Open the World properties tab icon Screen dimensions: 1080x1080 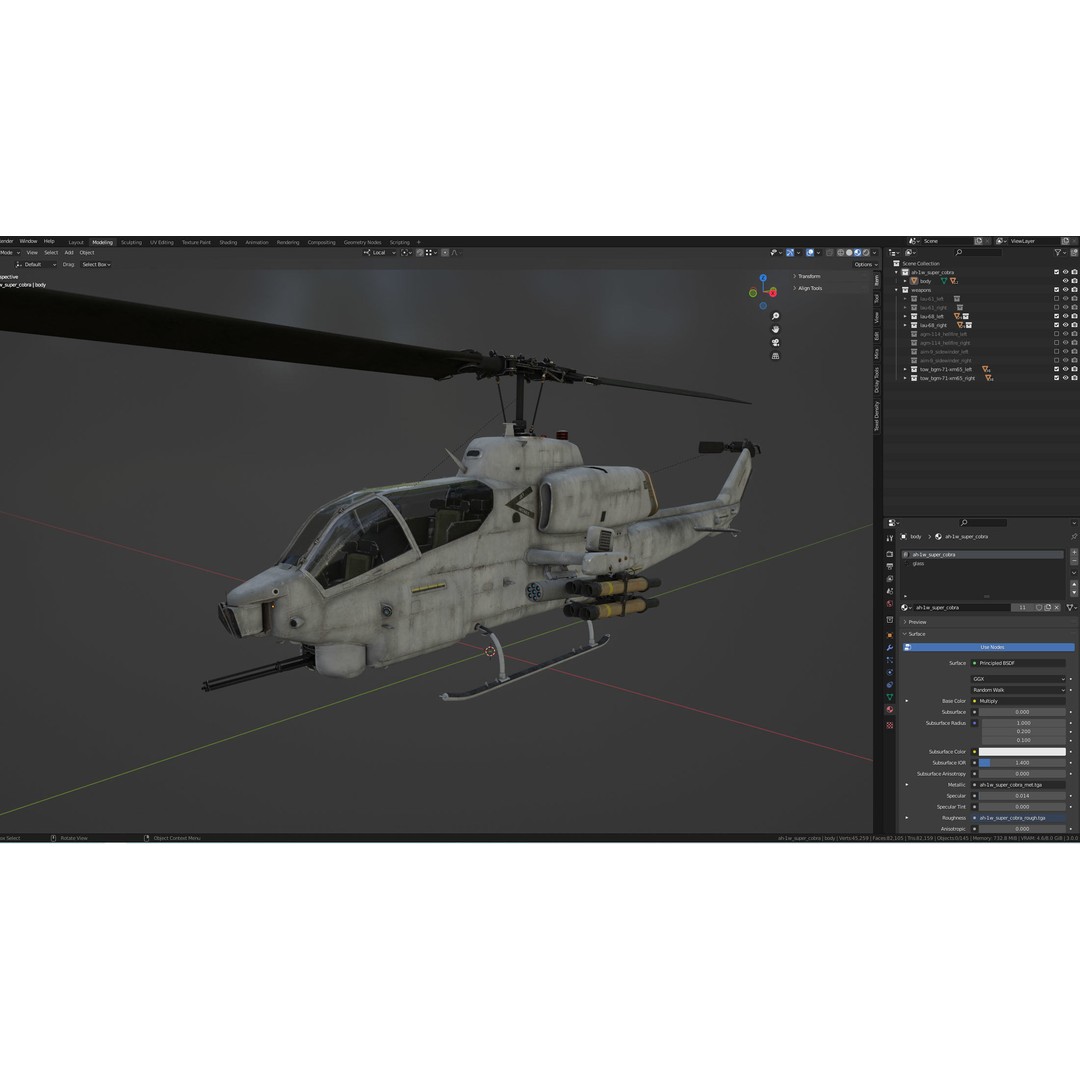889,604
